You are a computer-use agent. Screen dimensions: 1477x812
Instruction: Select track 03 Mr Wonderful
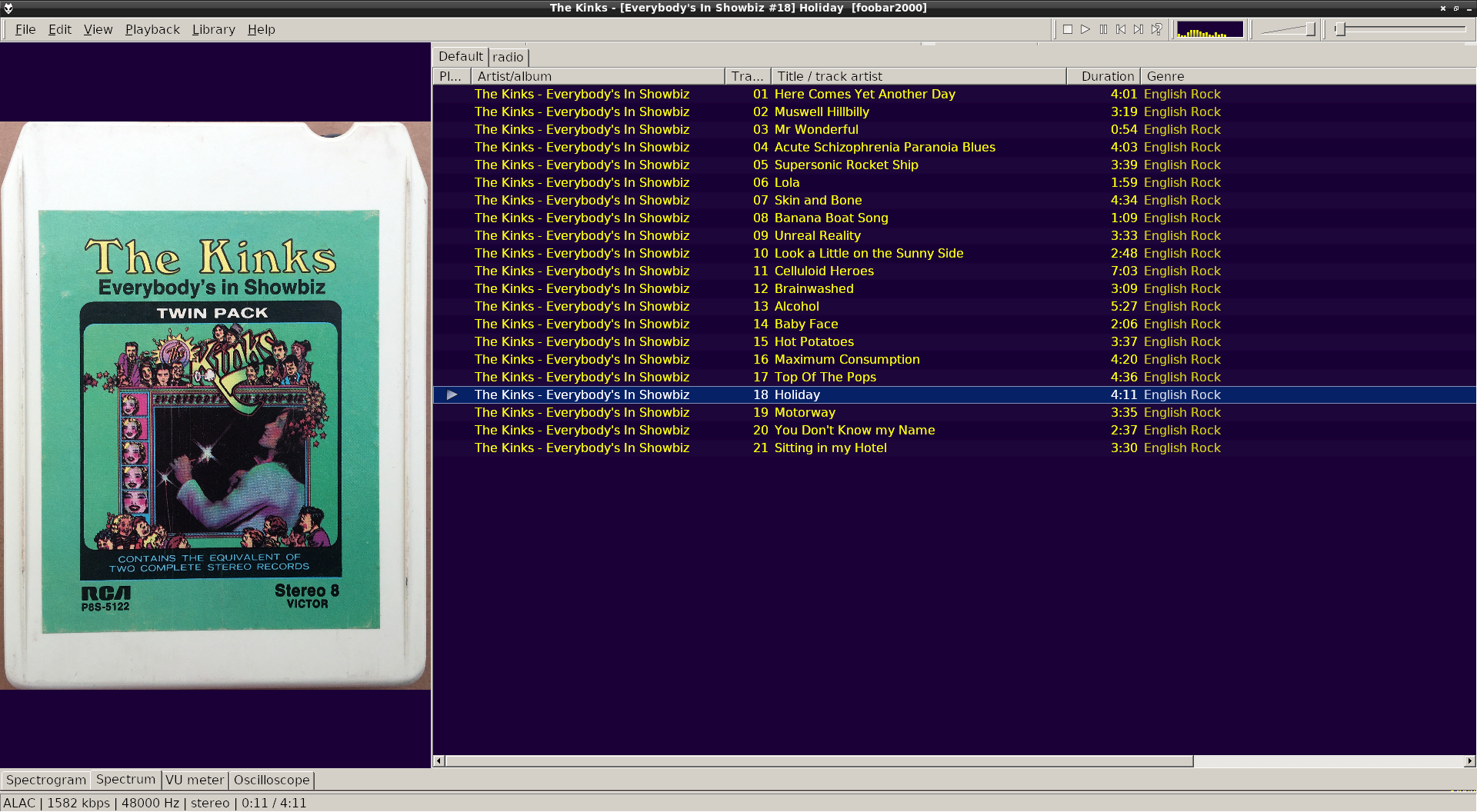click(954, 129)
